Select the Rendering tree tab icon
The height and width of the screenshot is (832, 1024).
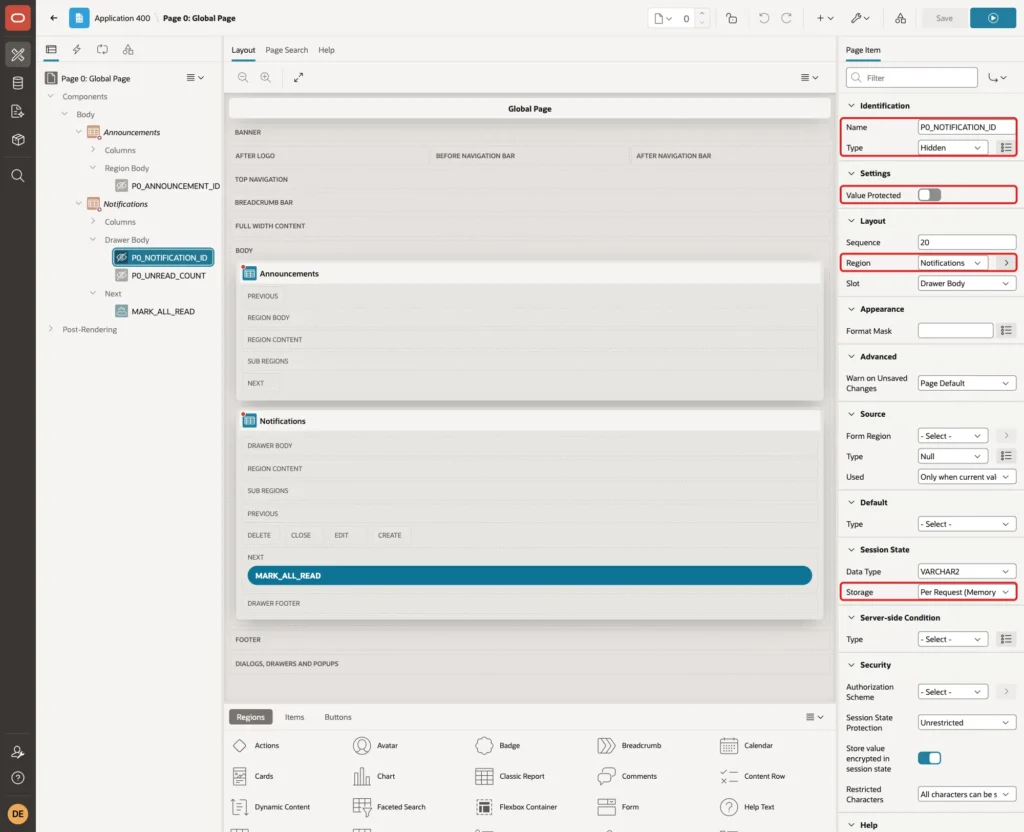click(51, 50)
